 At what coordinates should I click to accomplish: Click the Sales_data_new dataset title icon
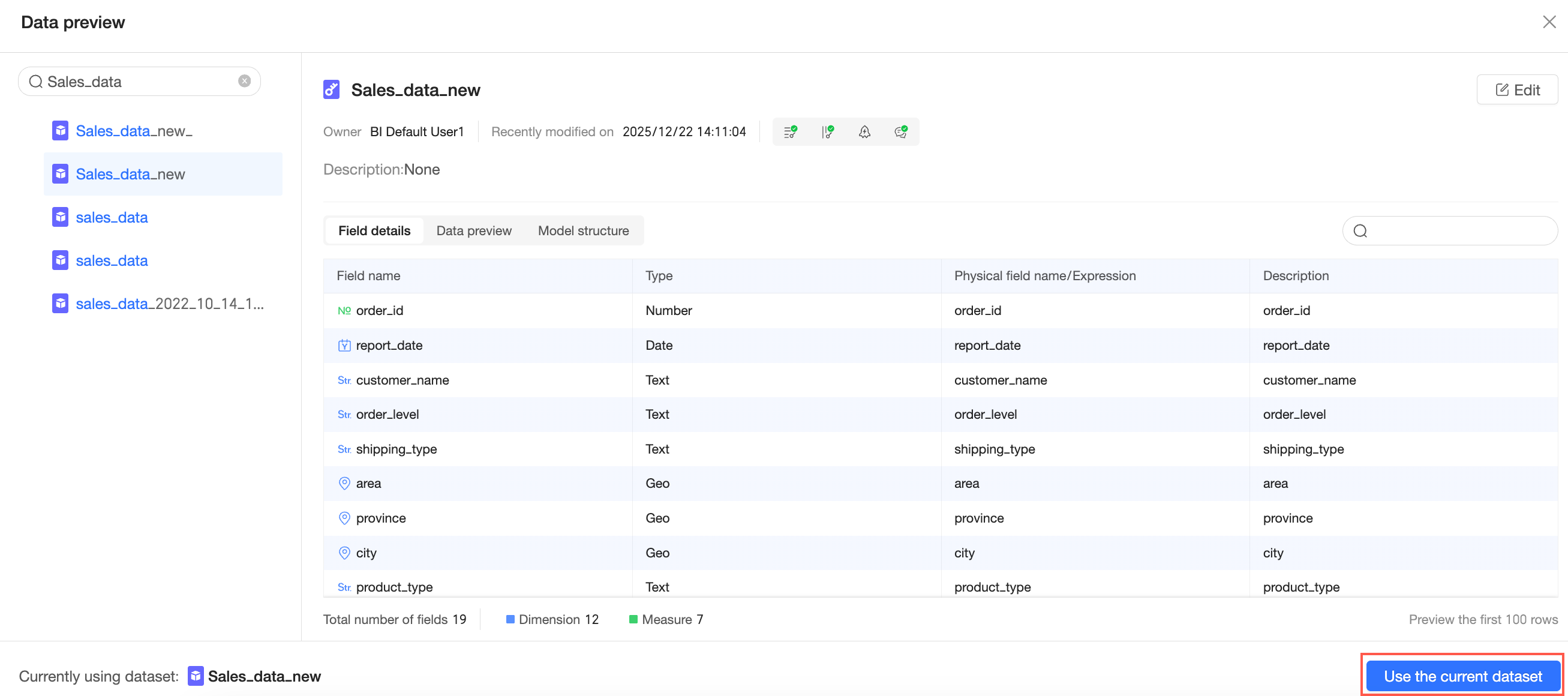click(x=331, y=89)
